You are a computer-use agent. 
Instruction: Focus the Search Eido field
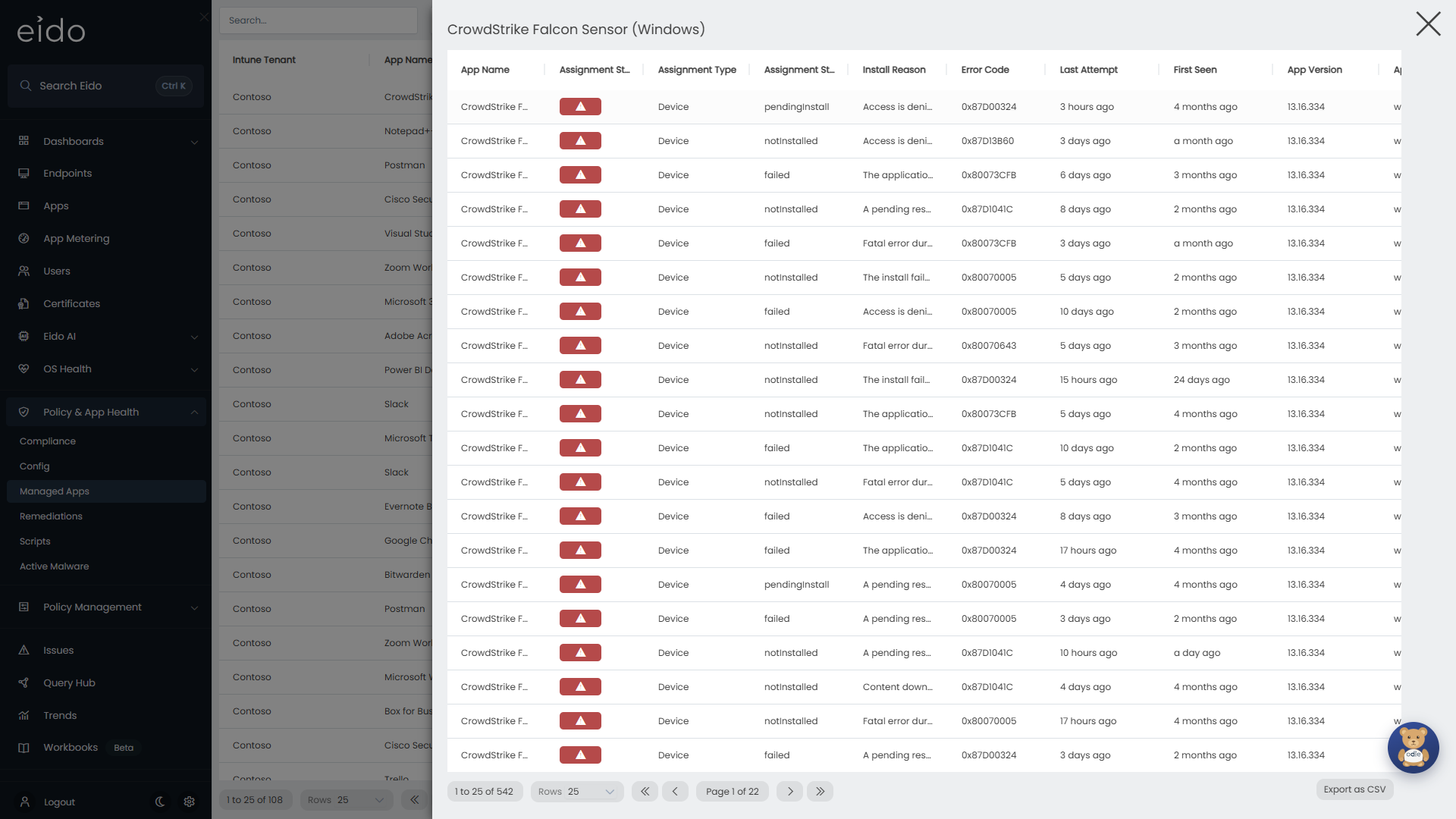[x=105, y=86]
